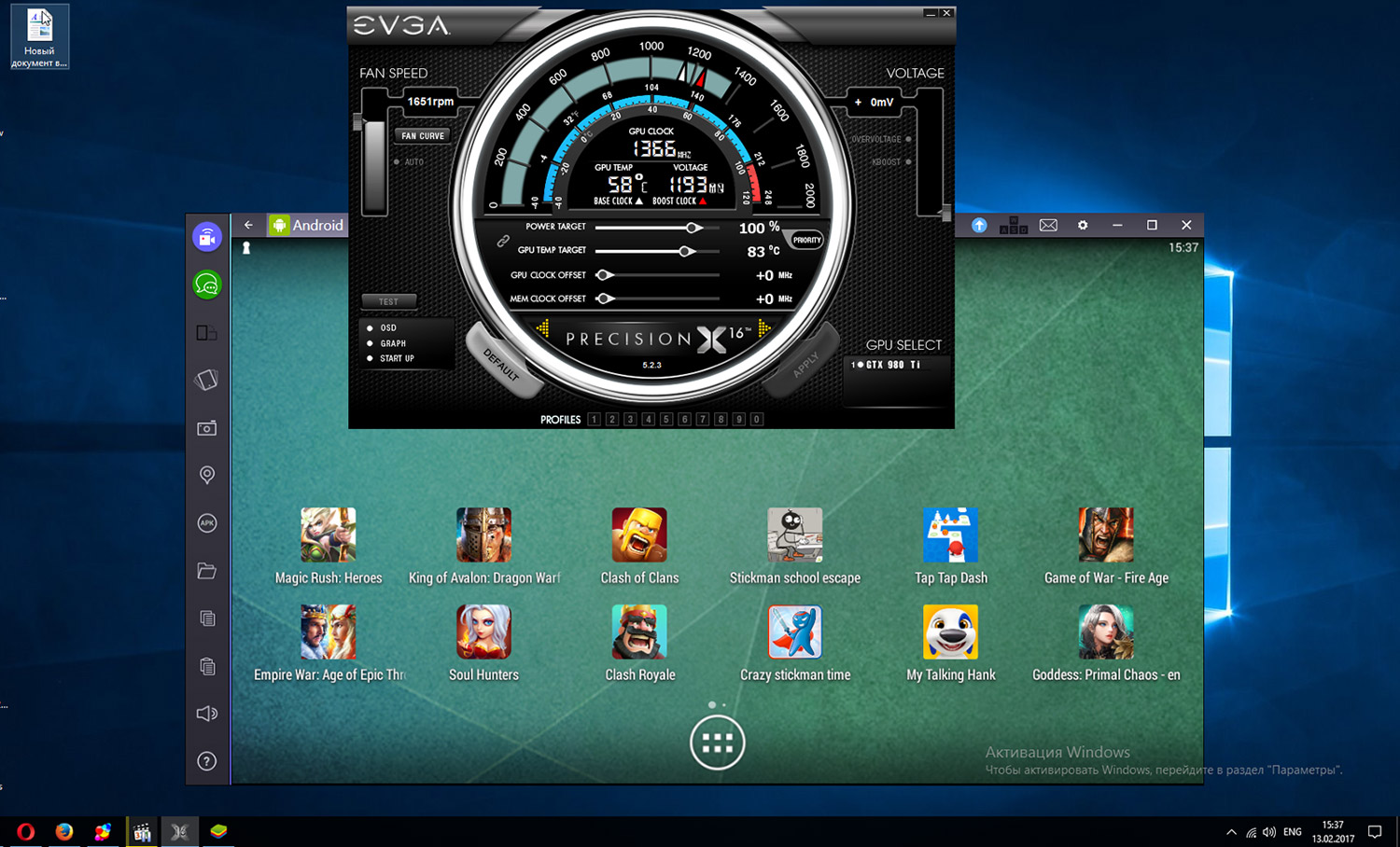This screenshot has width=1400, height=847.
Task: Launch Clash Royale
Action: [x=639, y=632]
